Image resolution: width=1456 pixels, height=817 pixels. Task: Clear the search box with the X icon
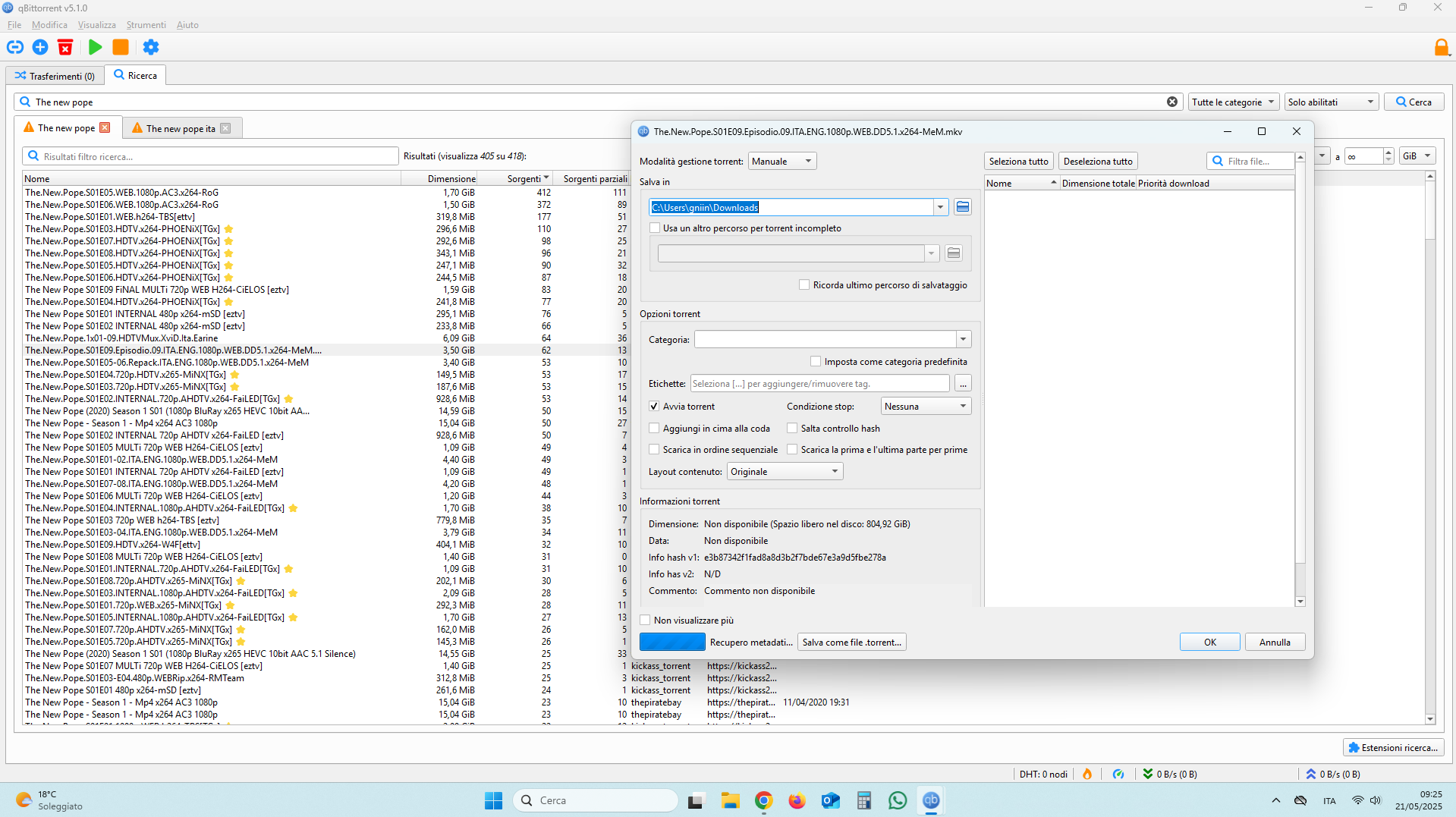click(1172, 102)
